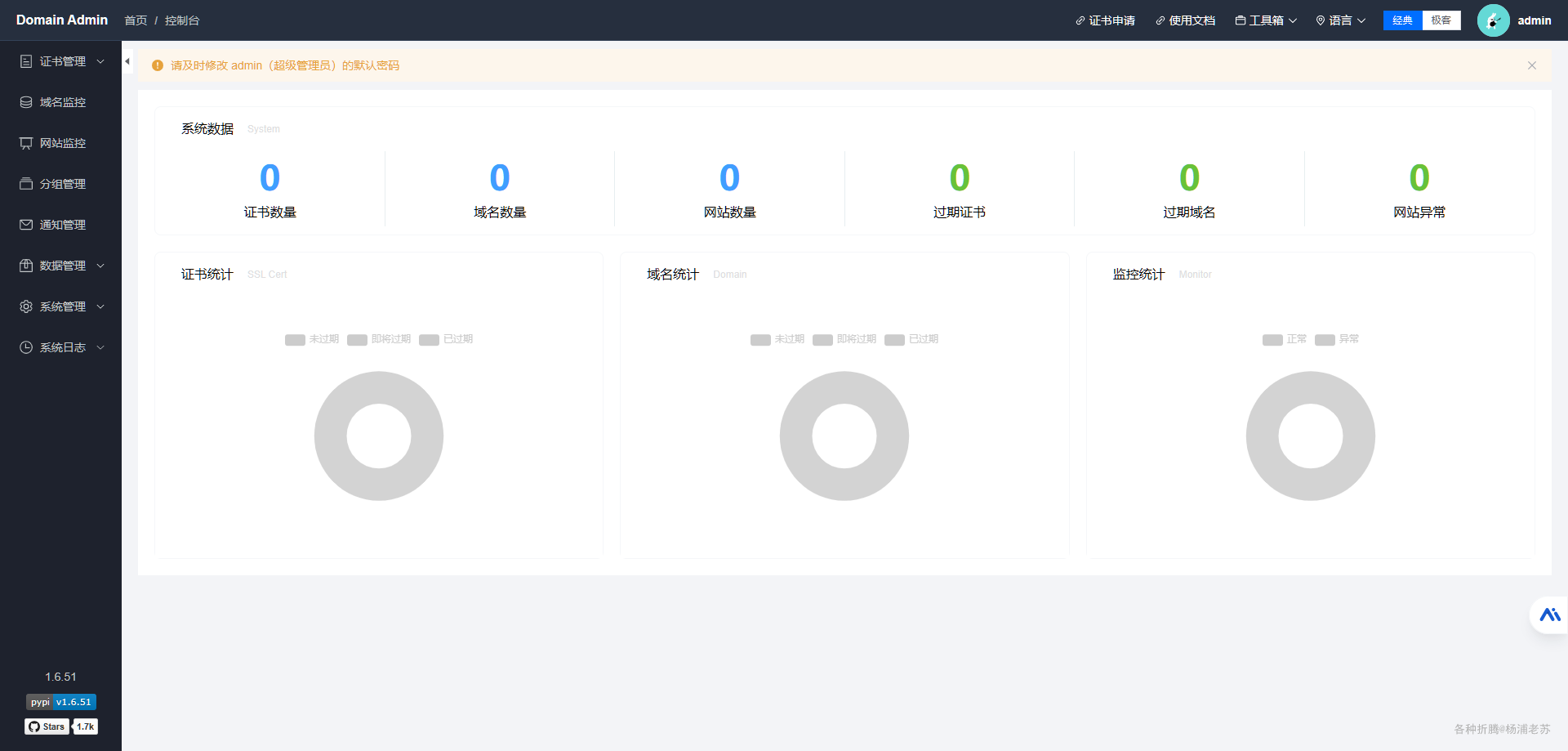
Task: Open the 证书申请 link
Action: [1105, 20]
